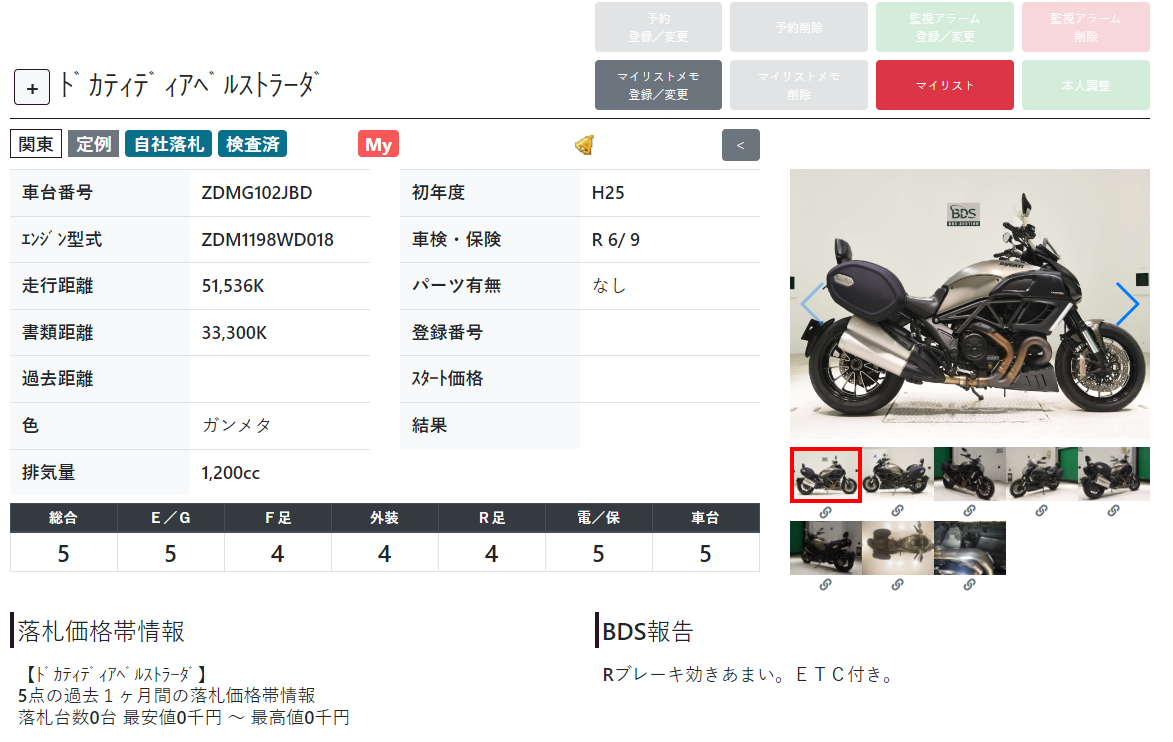Image resolution: width=1173 pixels, height=742 pixels.
Task: Click the 過去距離 label
Action: pyautogui.click(x=58, y=379)
